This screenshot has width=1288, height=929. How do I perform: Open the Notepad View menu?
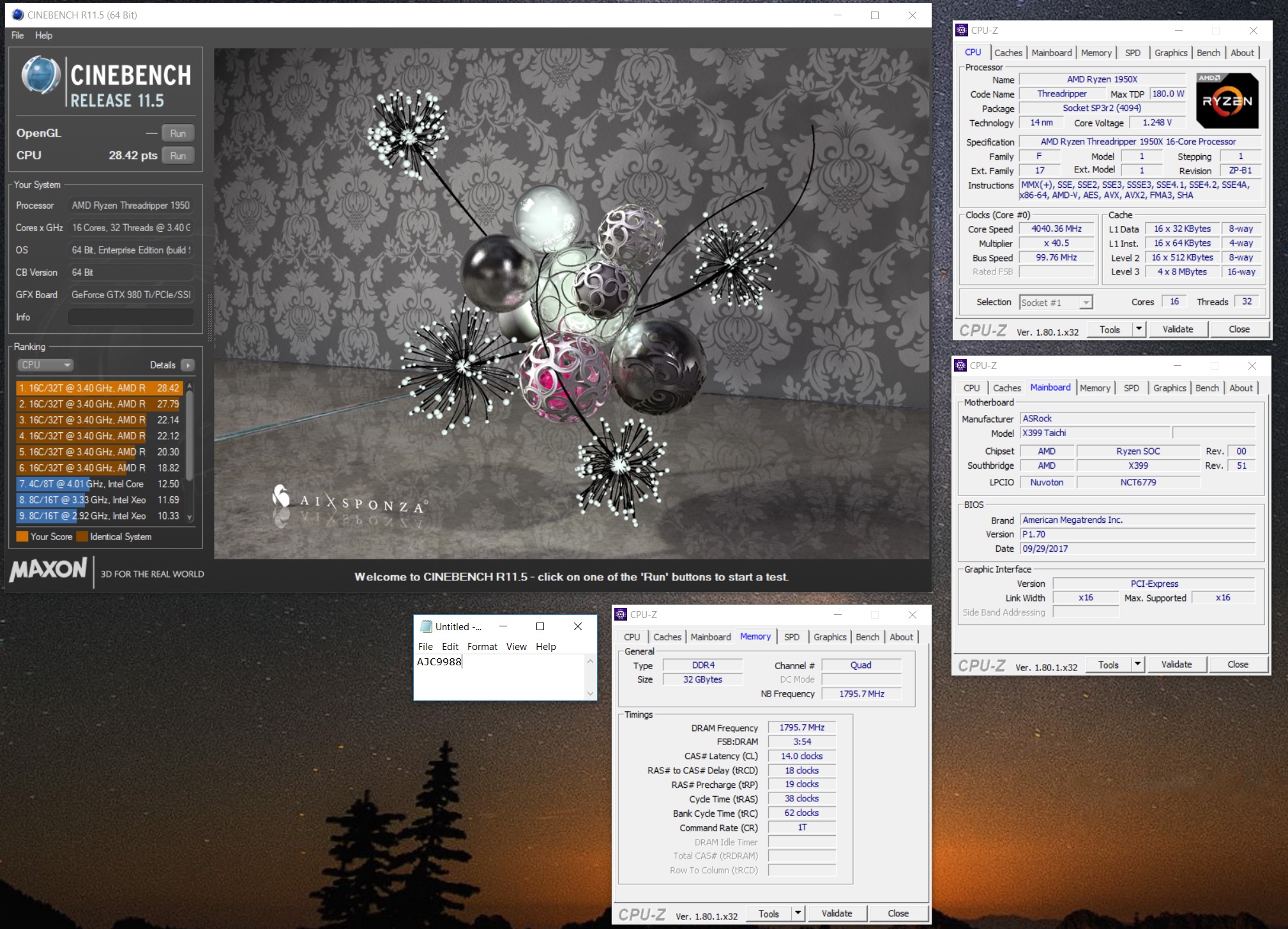517,647
